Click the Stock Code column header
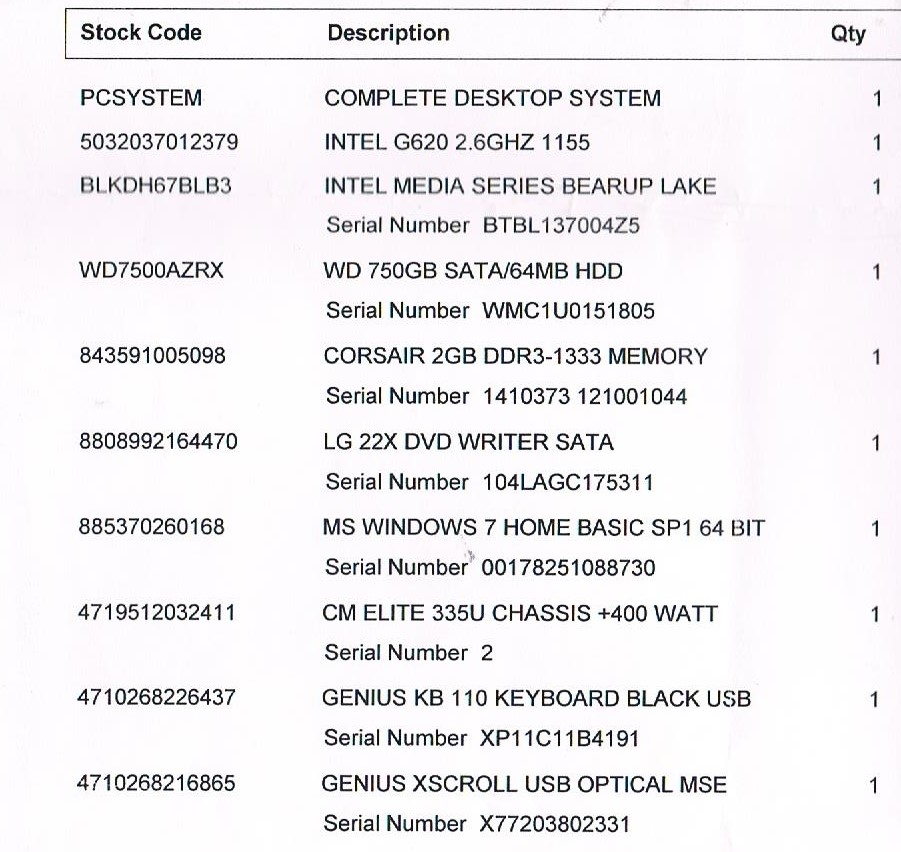The height and width of the screenshot is (852, 901). pyautogui.click(x=141, y=32)
